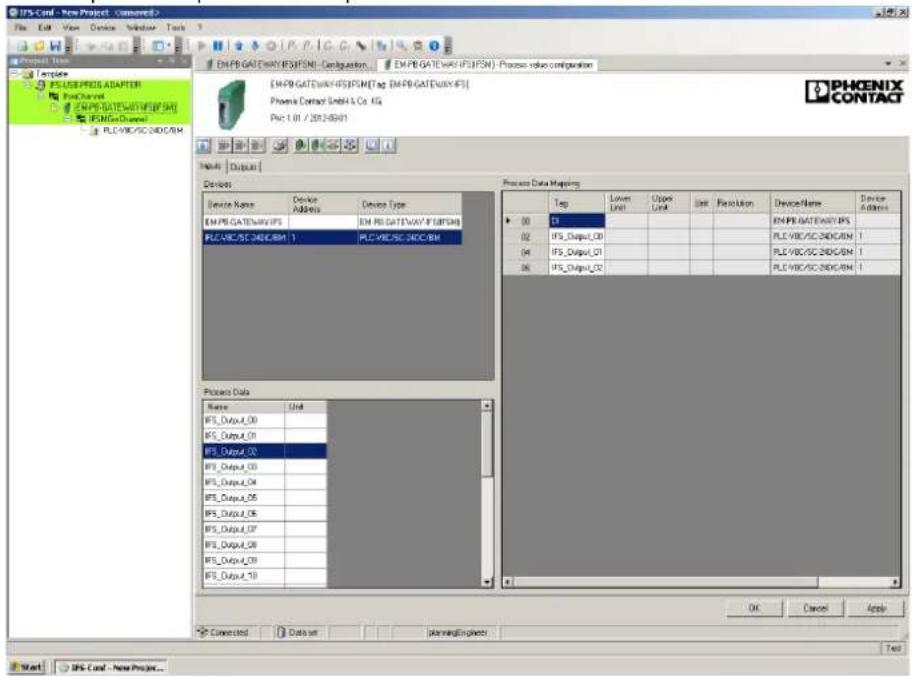Click the printer-like icon in device toolbar
The width and height of the screenshot is (912, 676).
click(x=280, y=145)
